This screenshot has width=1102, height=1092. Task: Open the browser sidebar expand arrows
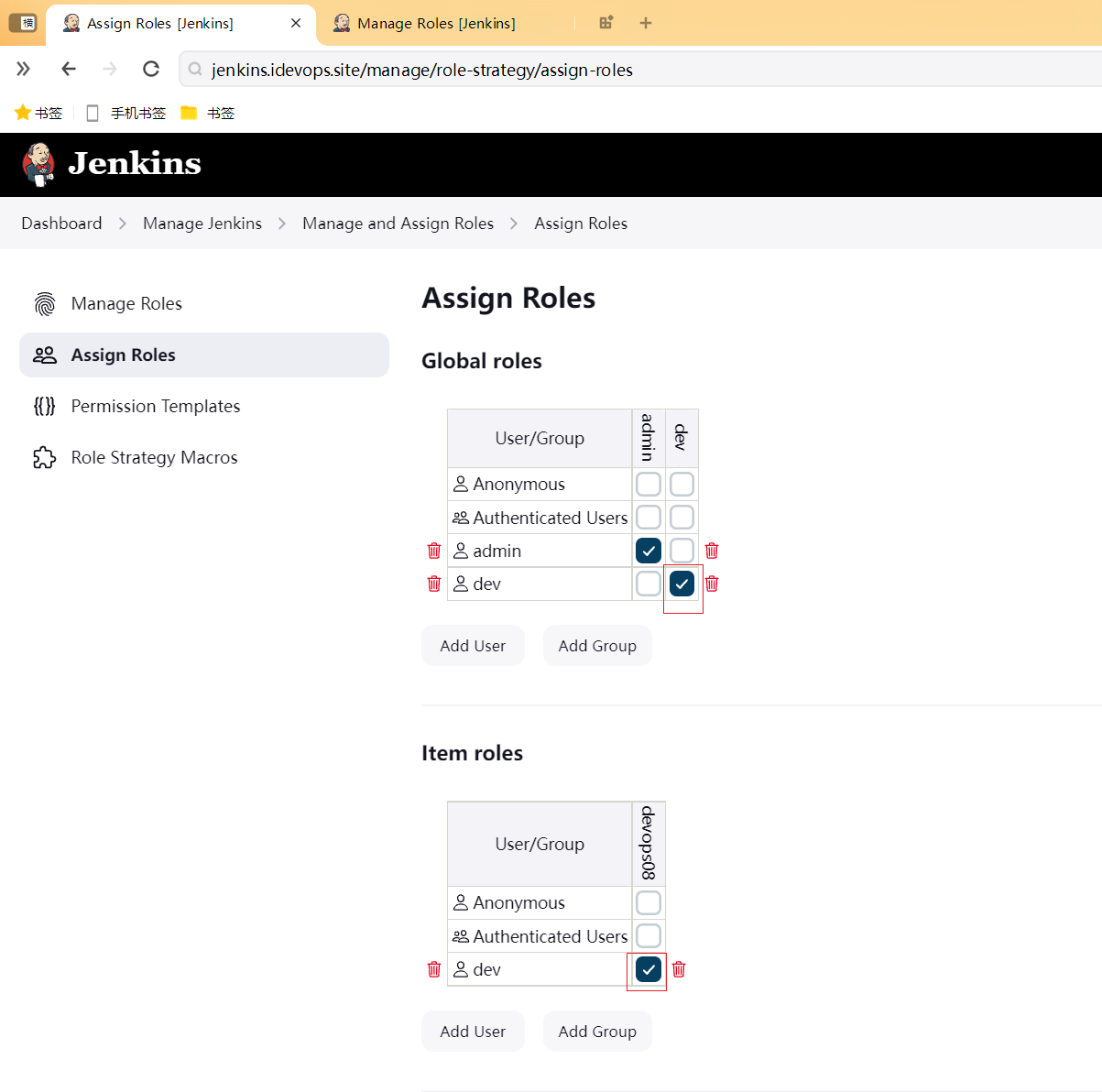(x=24, y=69)
